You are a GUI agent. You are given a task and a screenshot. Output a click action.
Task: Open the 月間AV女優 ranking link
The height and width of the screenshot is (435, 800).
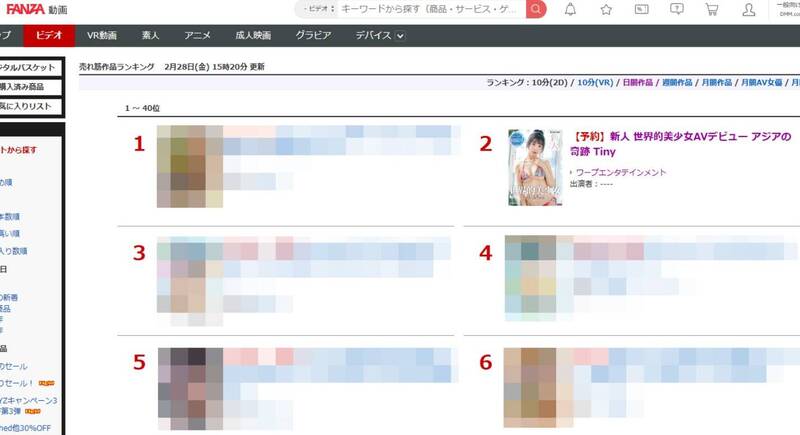(761, 82)
